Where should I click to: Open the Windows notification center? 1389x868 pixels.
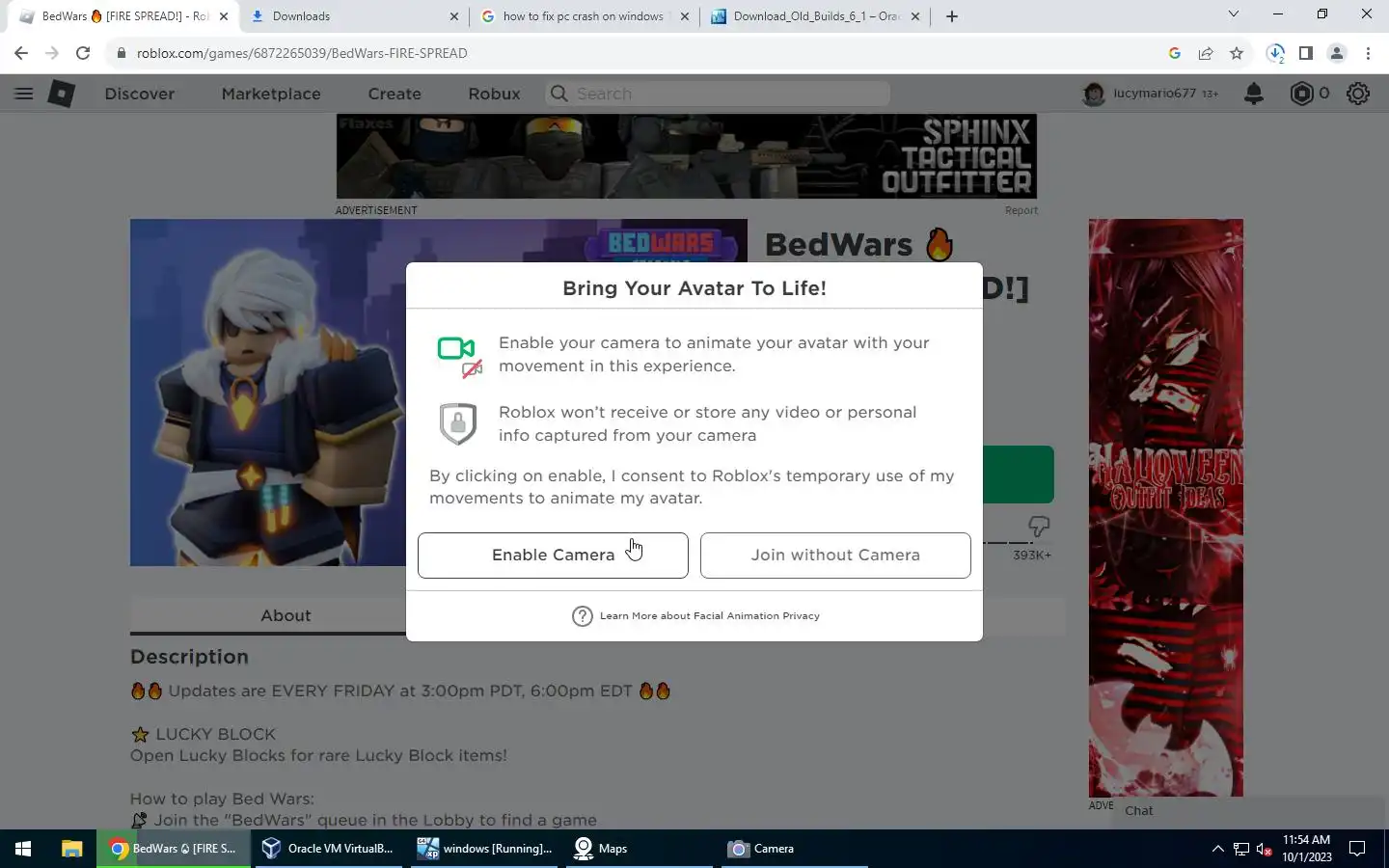[1357, 849]
